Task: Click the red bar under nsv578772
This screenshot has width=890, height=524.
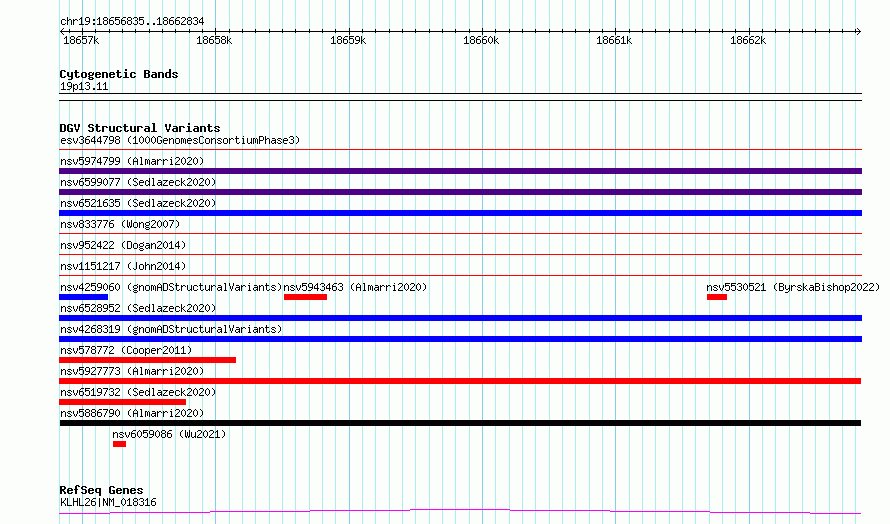Action: pyautogui.click(x=148, y=360)
